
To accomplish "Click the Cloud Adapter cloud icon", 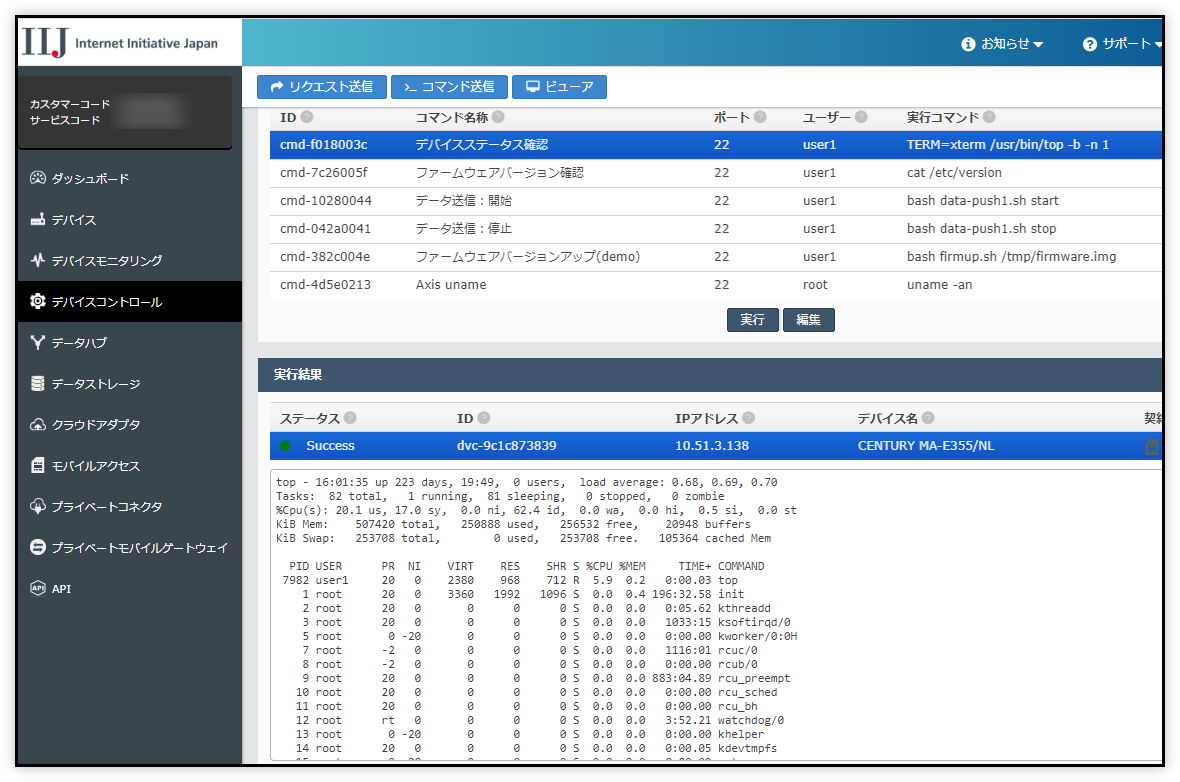I will click(x=38, y=425).
